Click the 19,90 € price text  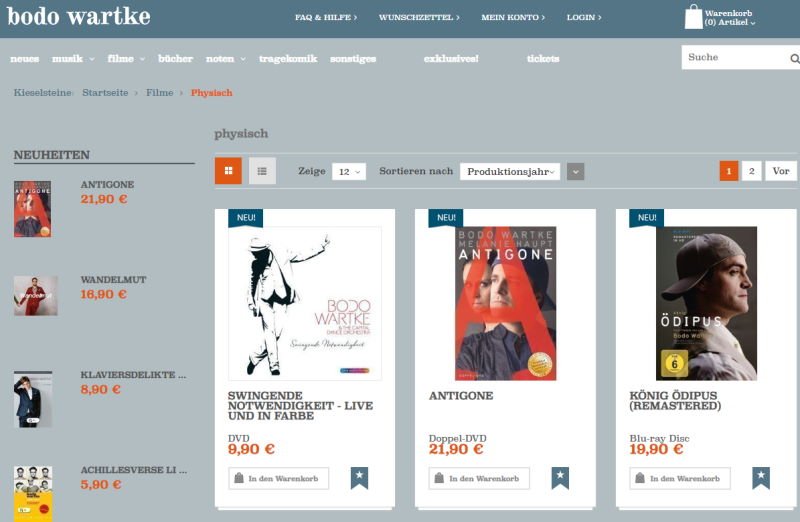click(656, 450)
